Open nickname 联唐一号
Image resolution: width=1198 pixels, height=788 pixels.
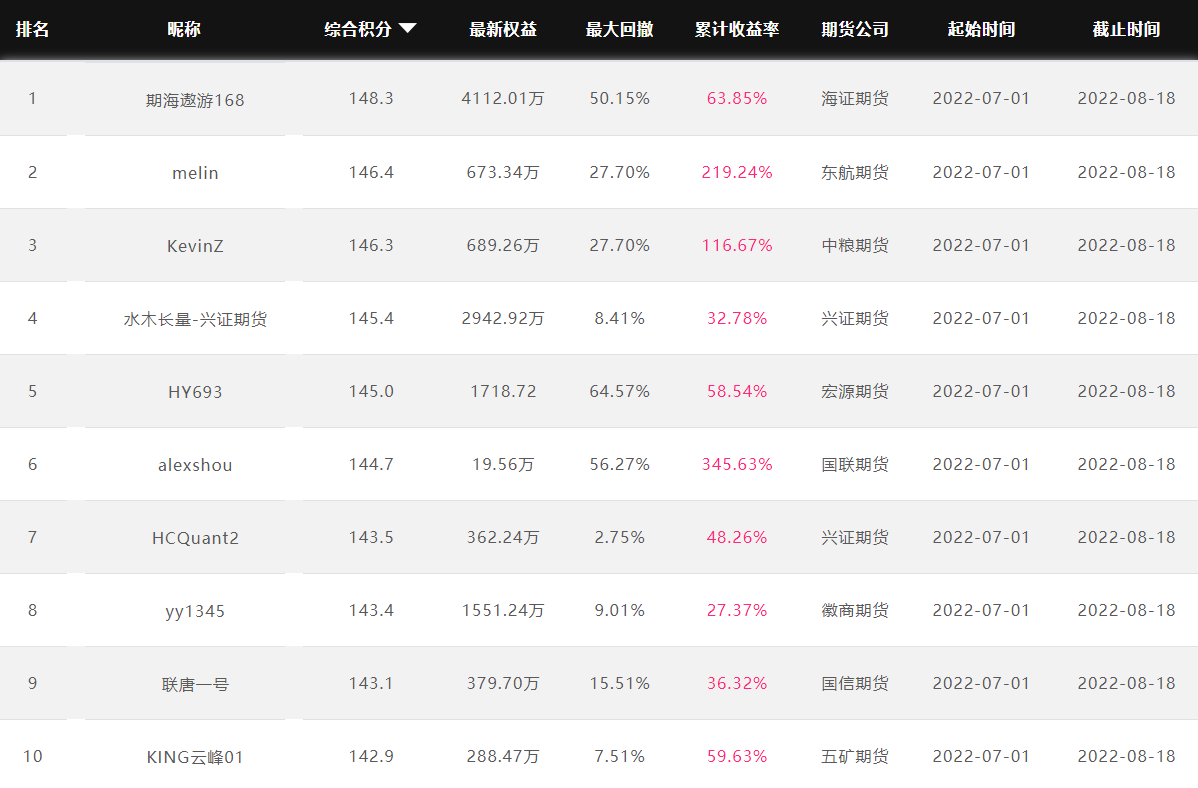point(195,684)
